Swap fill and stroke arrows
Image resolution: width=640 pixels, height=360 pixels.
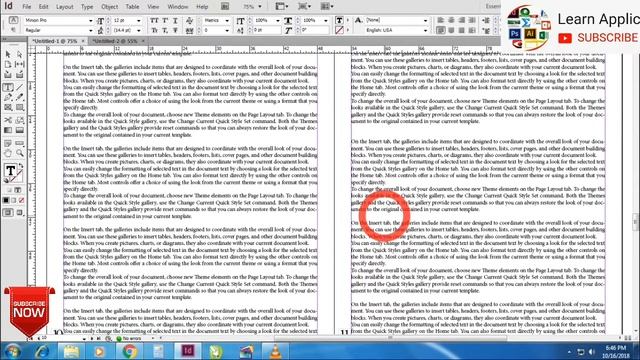[x=21, y=166]
